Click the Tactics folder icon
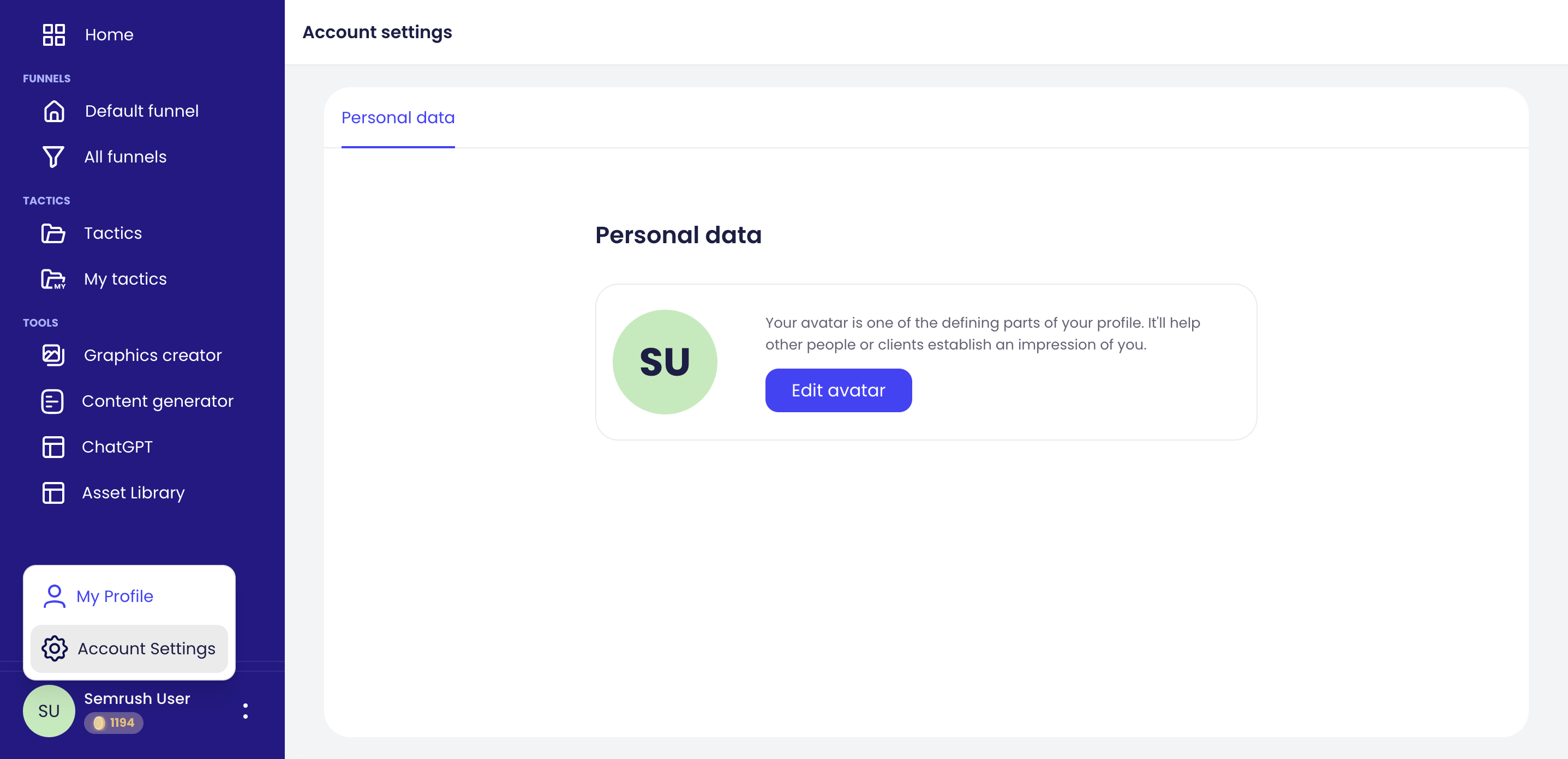 point(53,233)
